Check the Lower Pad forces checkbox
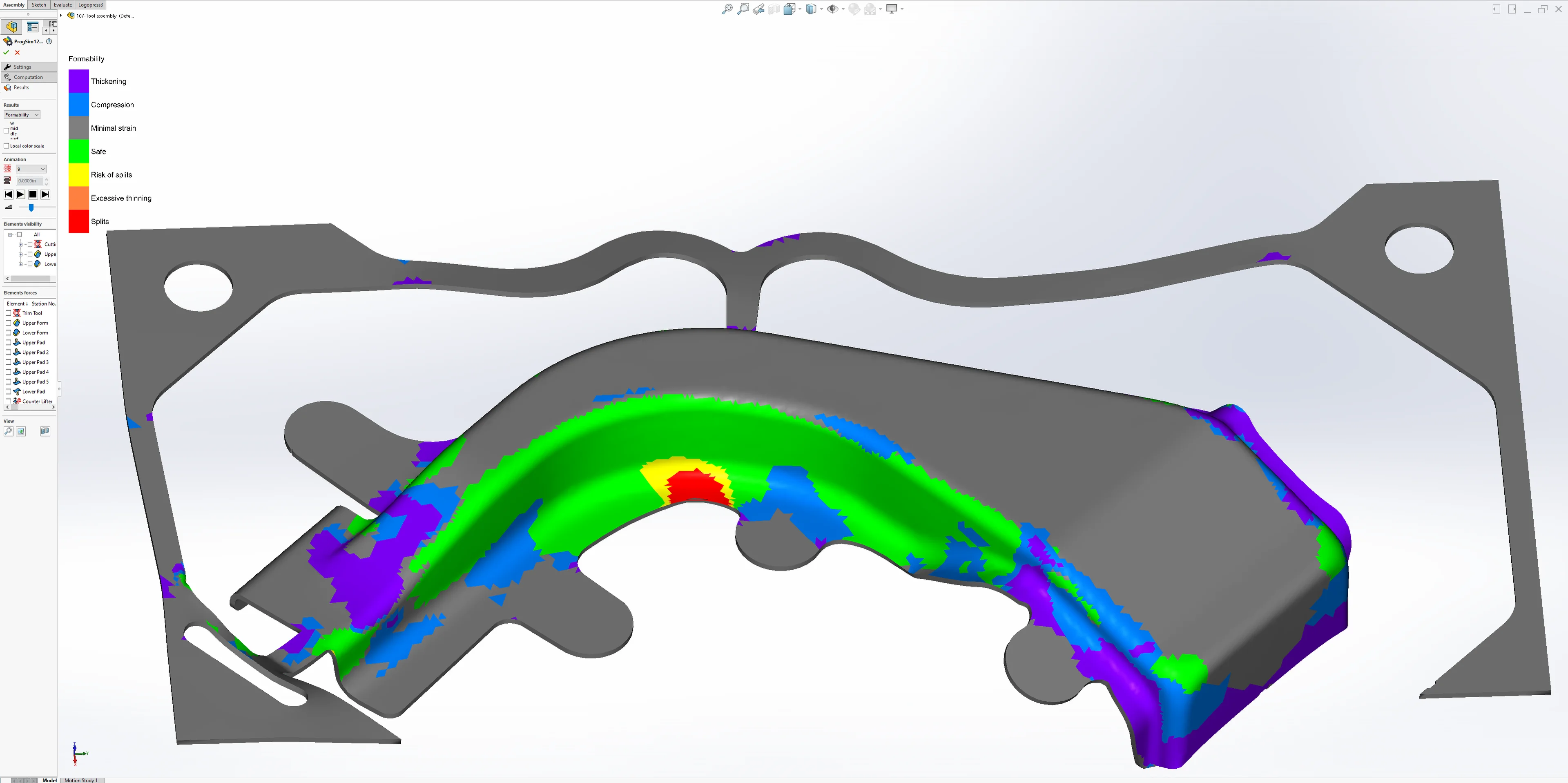1568x783 pixels. coord(9,391)
